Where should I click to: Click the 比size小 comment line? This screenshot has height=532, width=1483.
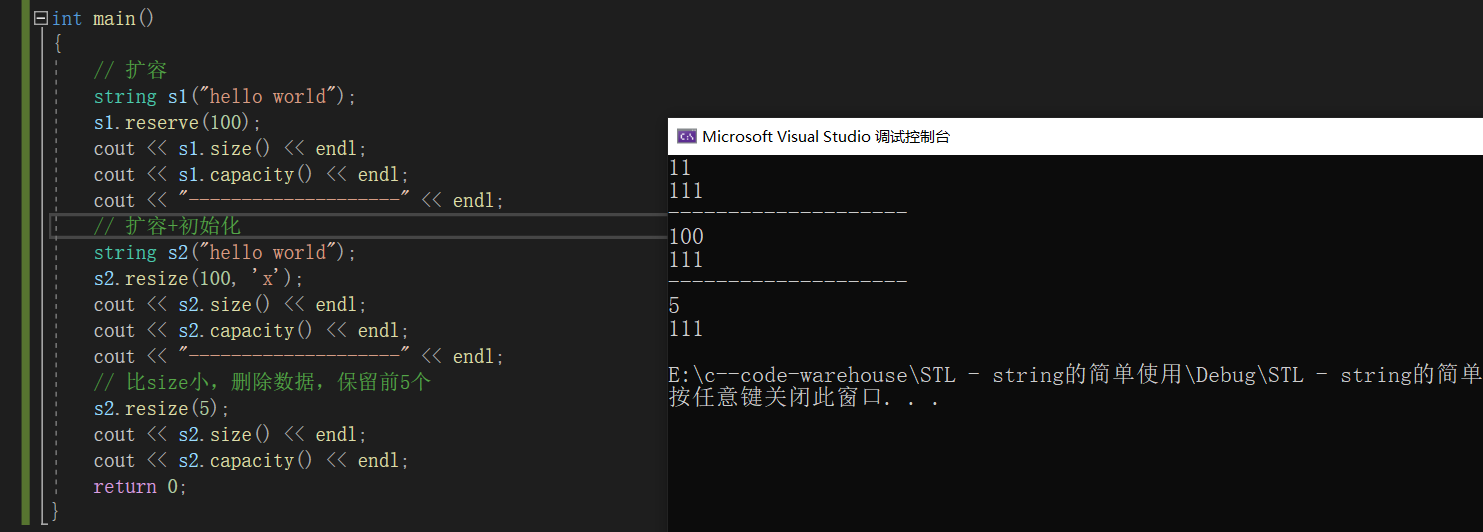pyautogui.click(x=262, y=383)
